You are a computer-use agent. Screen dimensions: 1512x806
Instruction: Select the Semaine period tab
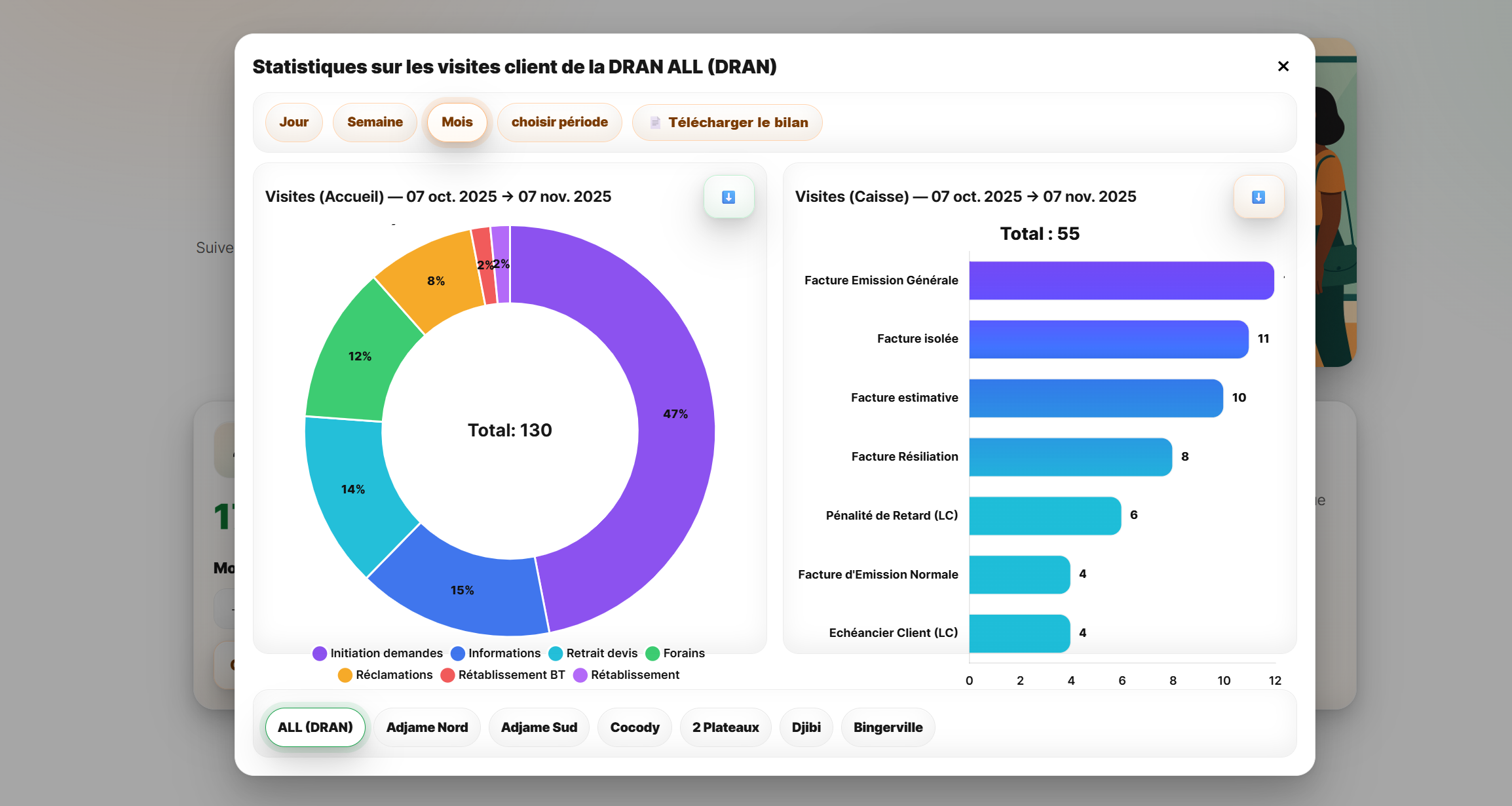click(x=375, y=122)
